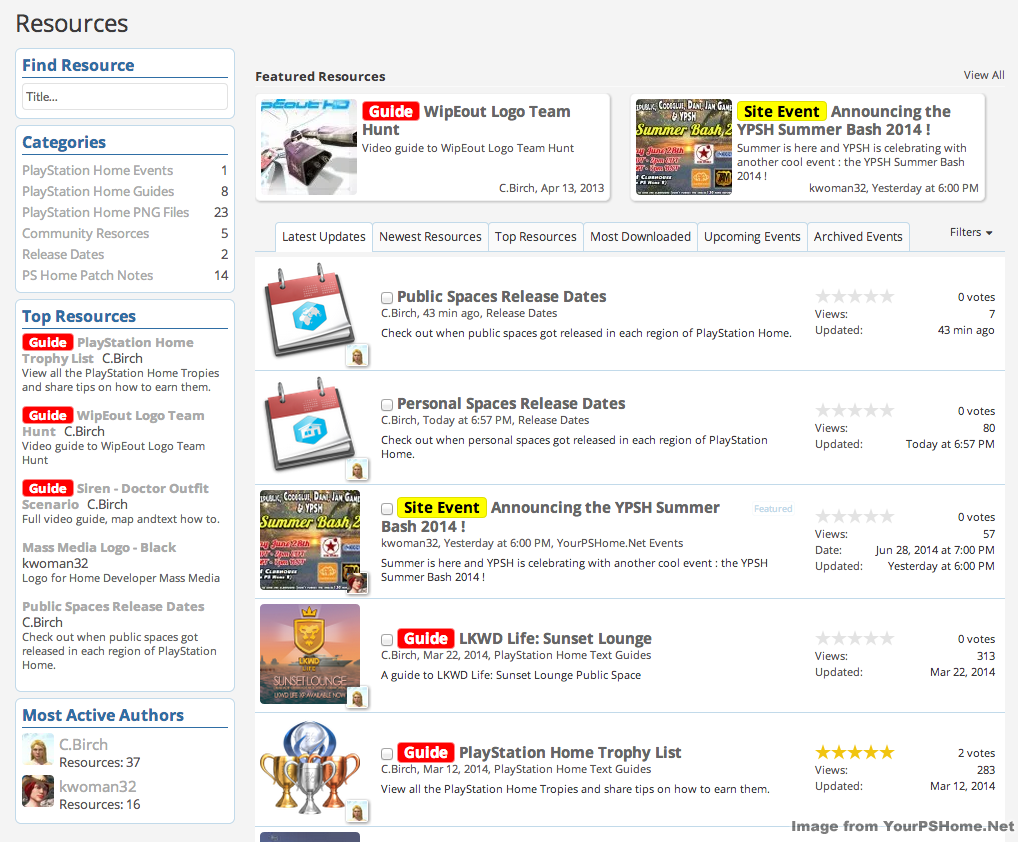The height and width of the screenshot is (842, 1018).
Task: Open the PlayStation Home Events category
Action: [97, 171]
